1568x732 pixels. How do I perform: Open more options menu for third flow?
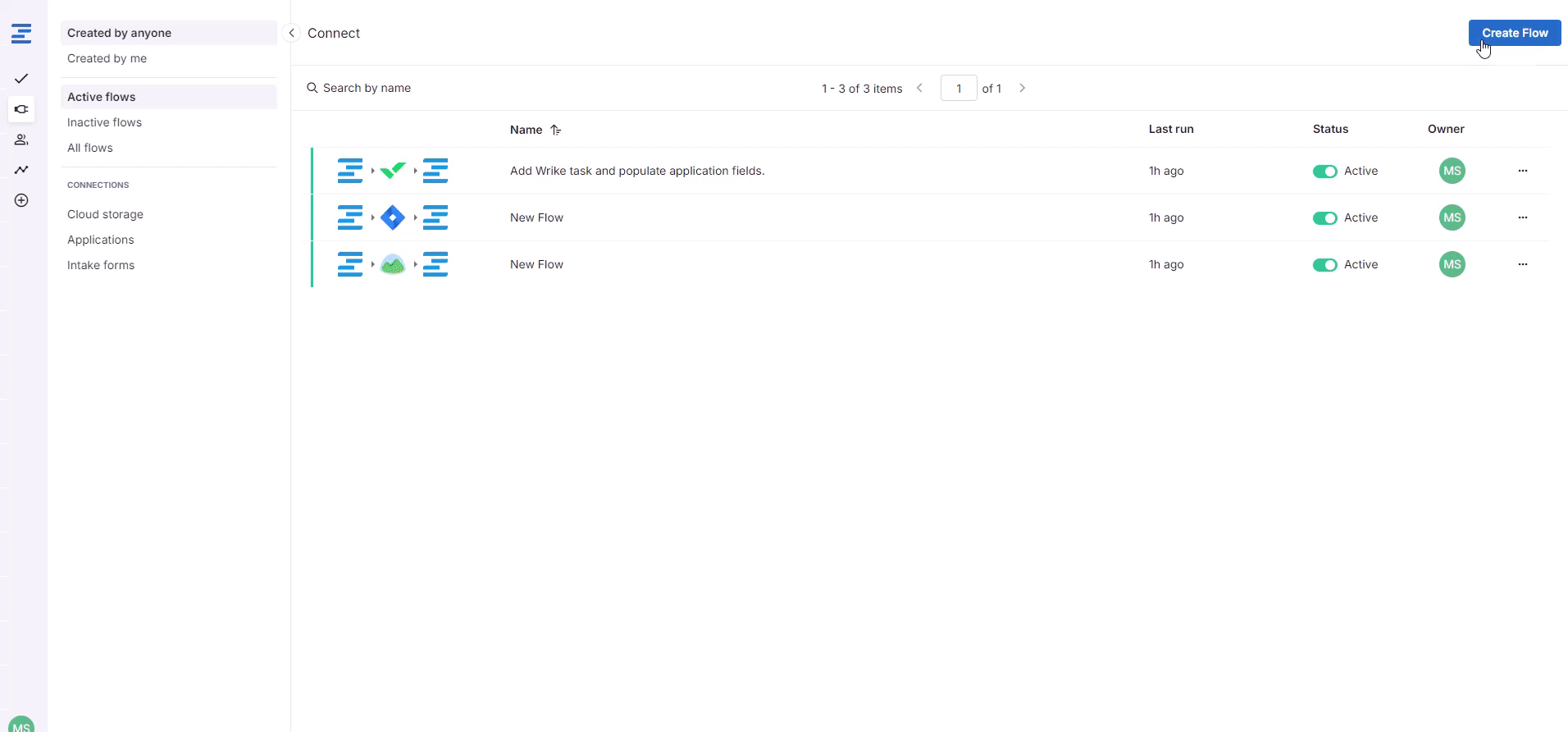[x=1522, y=264]
